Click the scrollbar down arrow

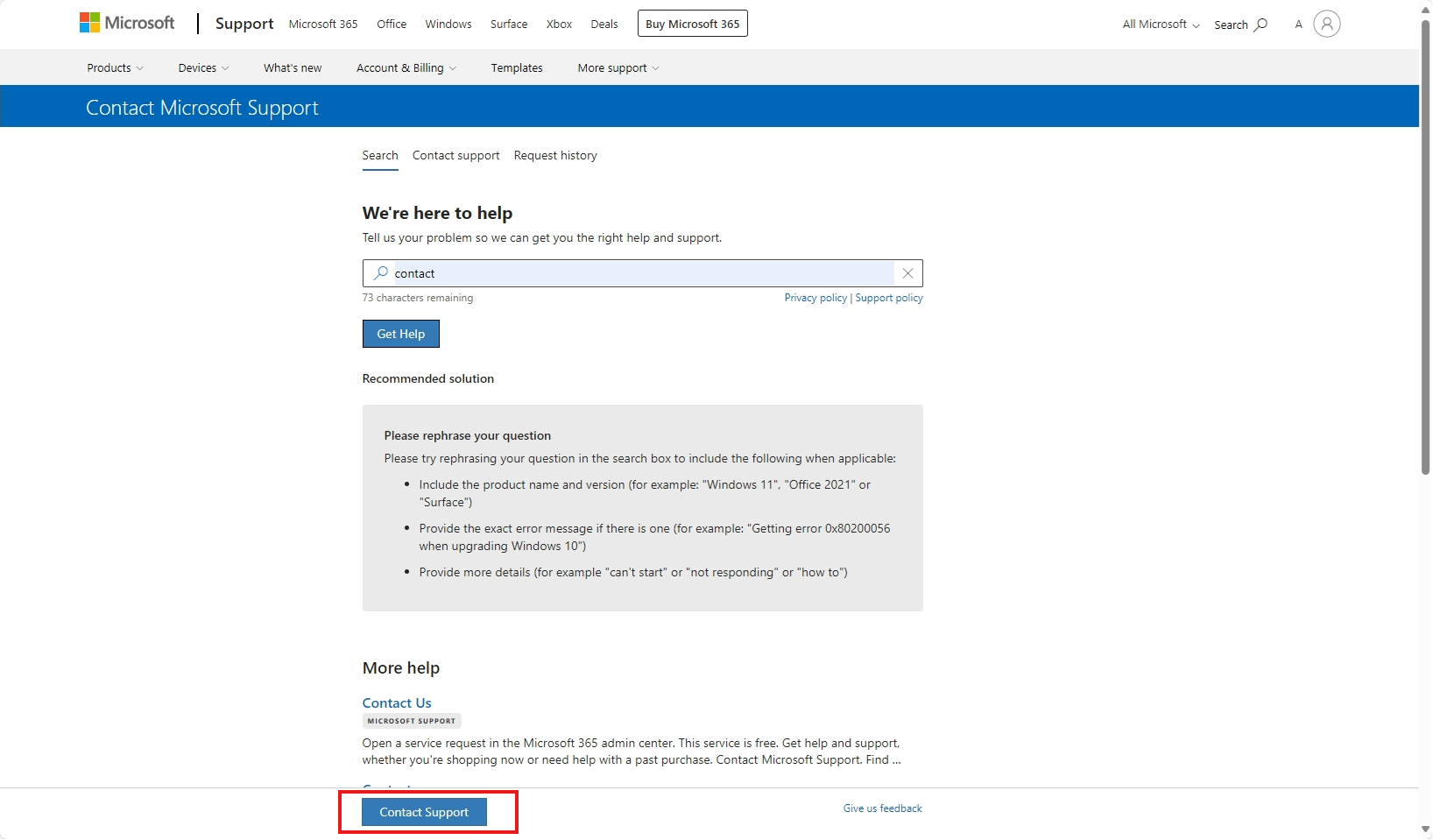1426,829
